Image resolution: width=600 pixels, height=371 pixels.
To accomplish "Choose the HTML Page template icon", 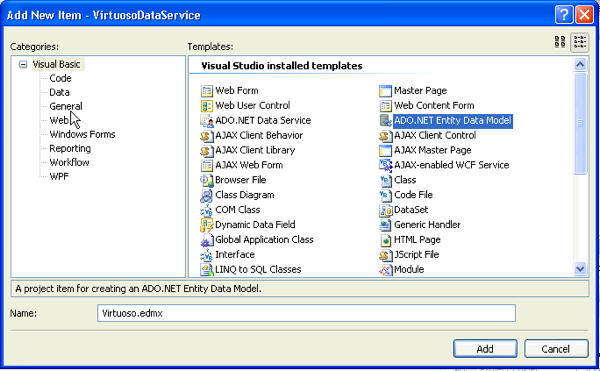I will tap(385, 240).
